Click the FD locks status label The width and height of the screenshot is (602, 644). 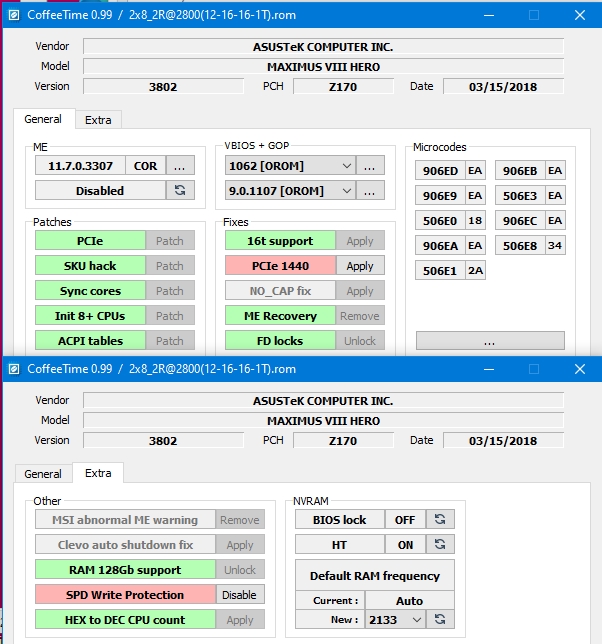280,341
